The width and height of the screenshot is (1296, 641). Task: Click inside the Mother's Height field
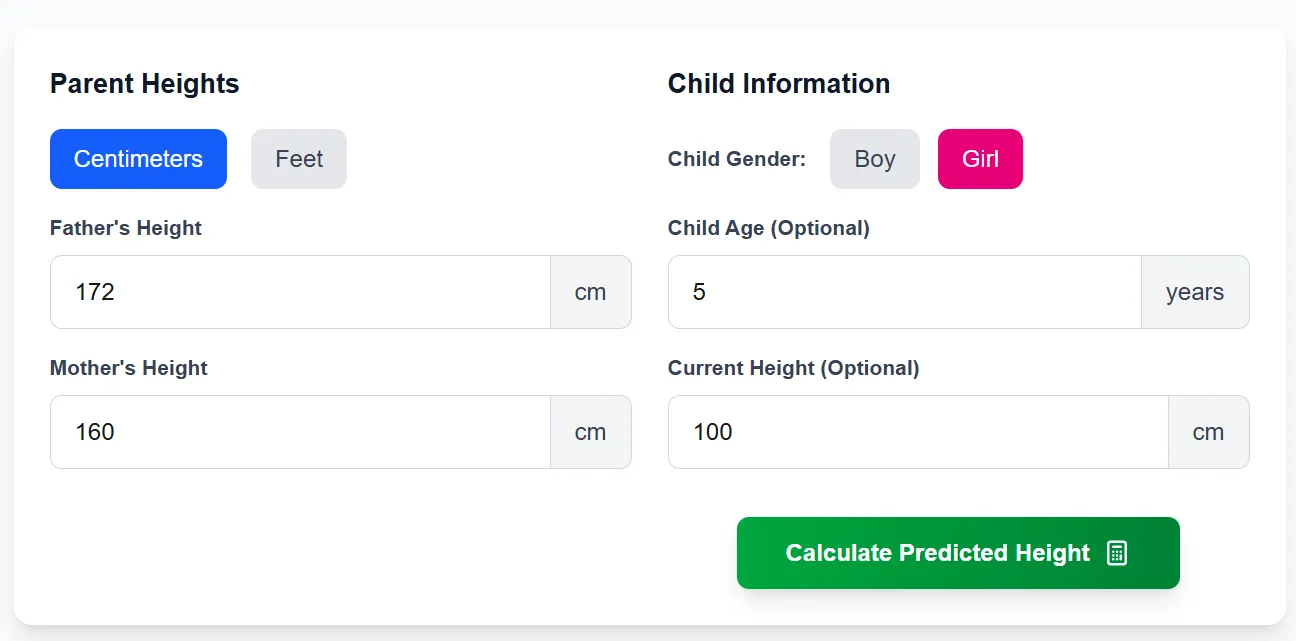300,432
